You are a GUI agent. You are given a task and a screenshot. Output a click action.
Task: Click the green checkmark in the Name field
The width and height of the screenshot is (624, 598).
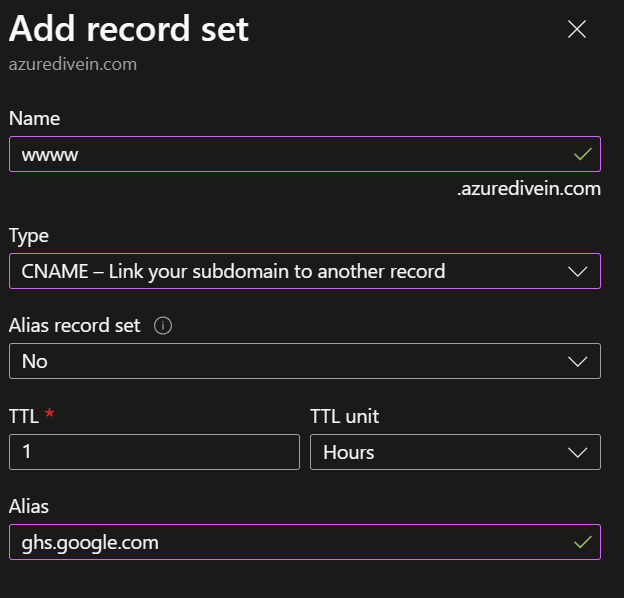click(x=582, y=155)
